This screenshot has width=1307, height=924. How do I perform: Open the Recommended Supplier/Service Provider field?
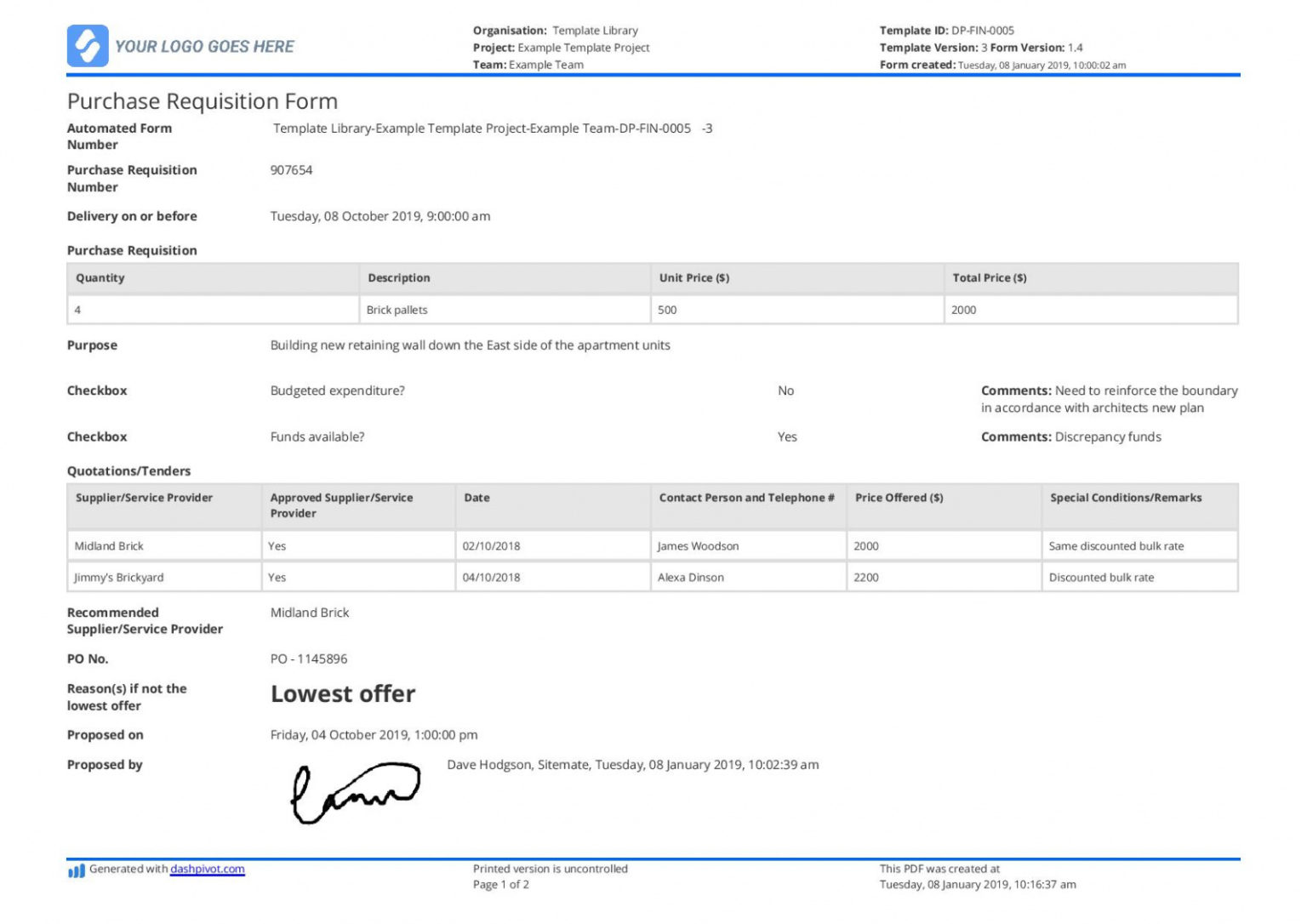tap(310, 612)
